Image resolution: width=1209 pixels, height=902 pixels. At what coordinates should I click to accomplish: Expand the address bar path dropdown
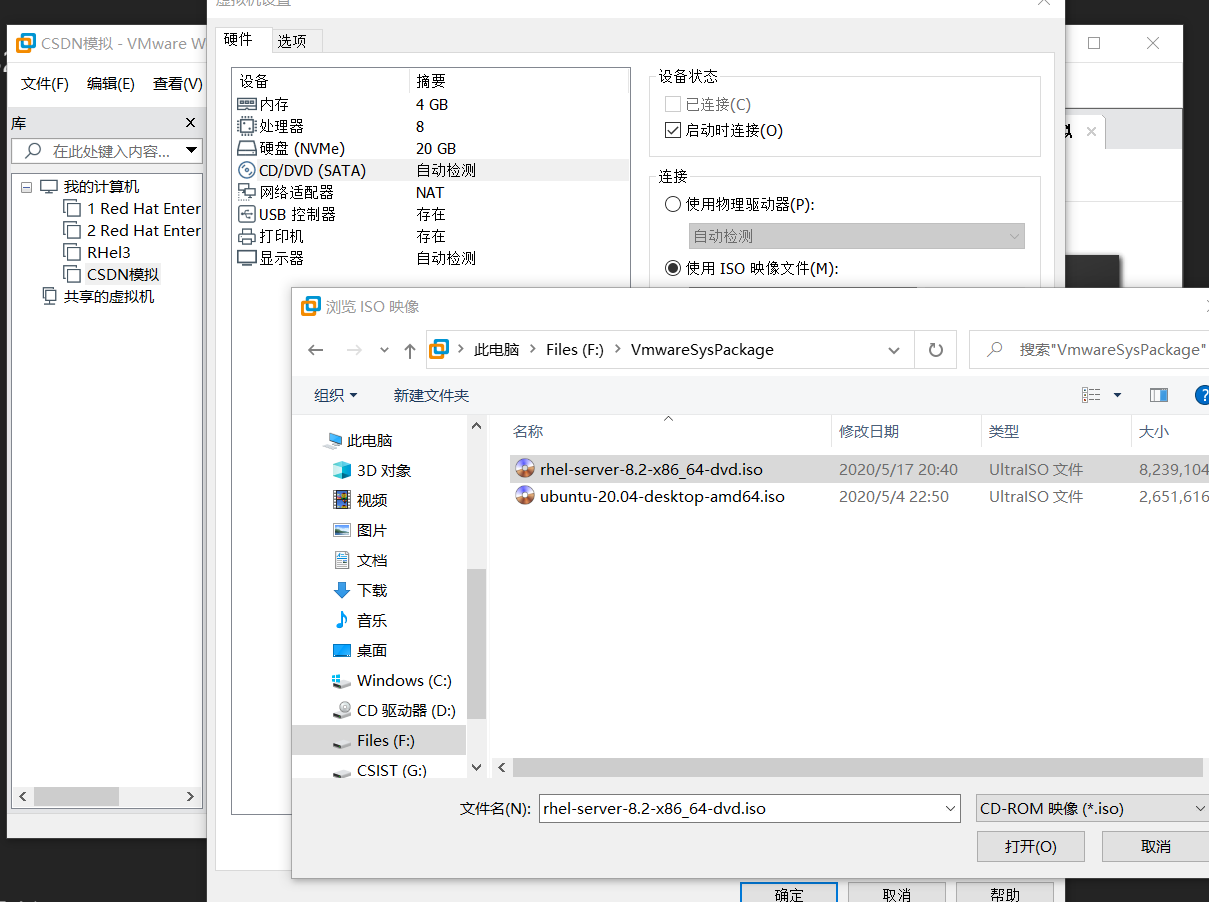894,350
